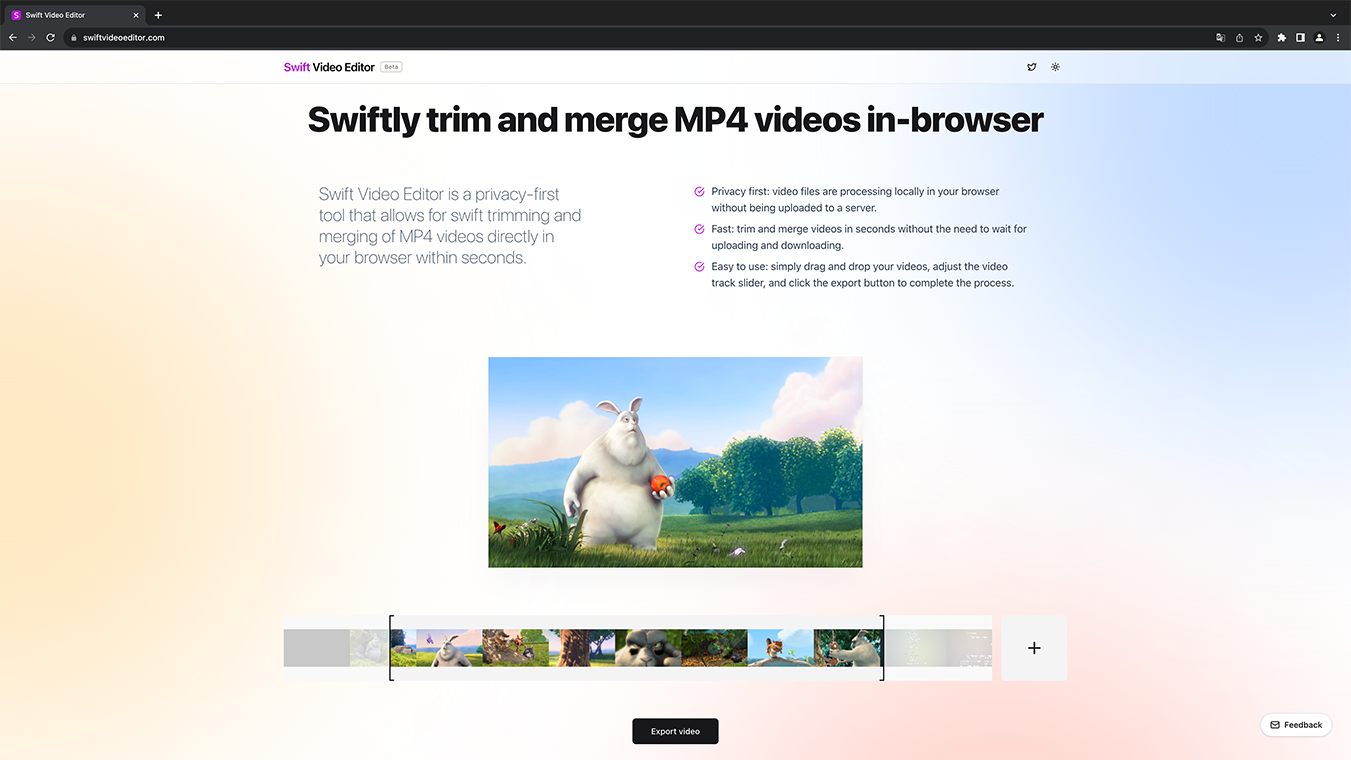Screen dimensions: 1351x760
Task: Click the left trim bracket handle
Action: (x=391, y=648)
